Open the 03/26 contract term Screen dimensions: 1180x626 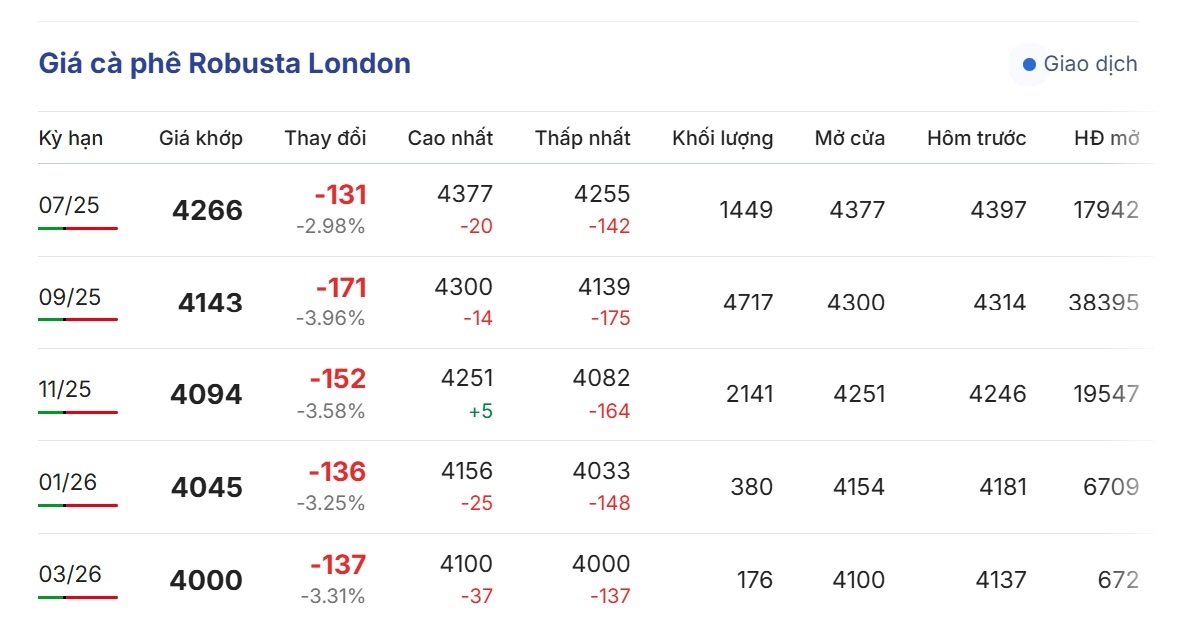pyautogui.click(x=70, y=574)
